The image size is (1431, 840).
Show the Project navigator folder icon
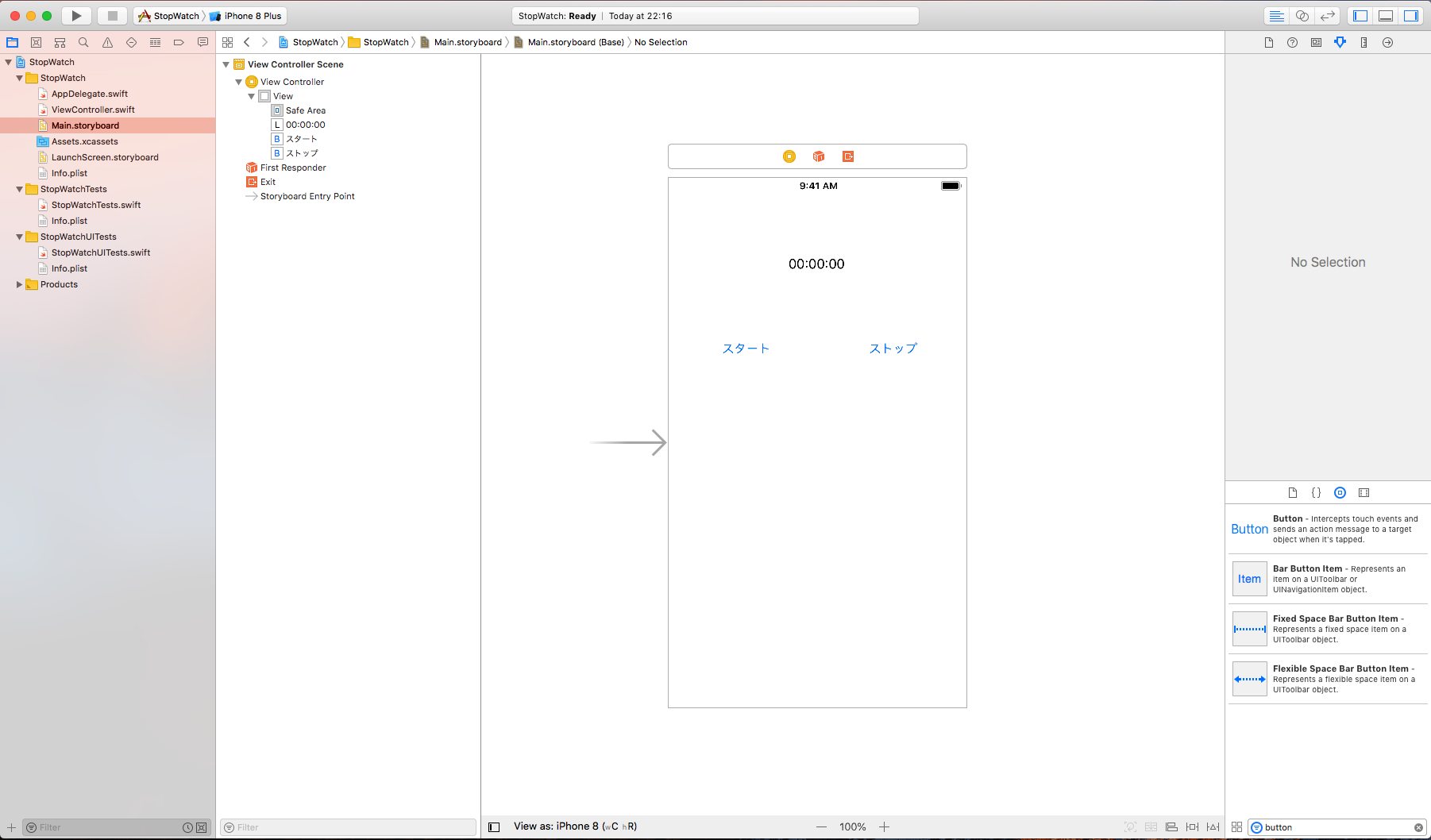12,42
